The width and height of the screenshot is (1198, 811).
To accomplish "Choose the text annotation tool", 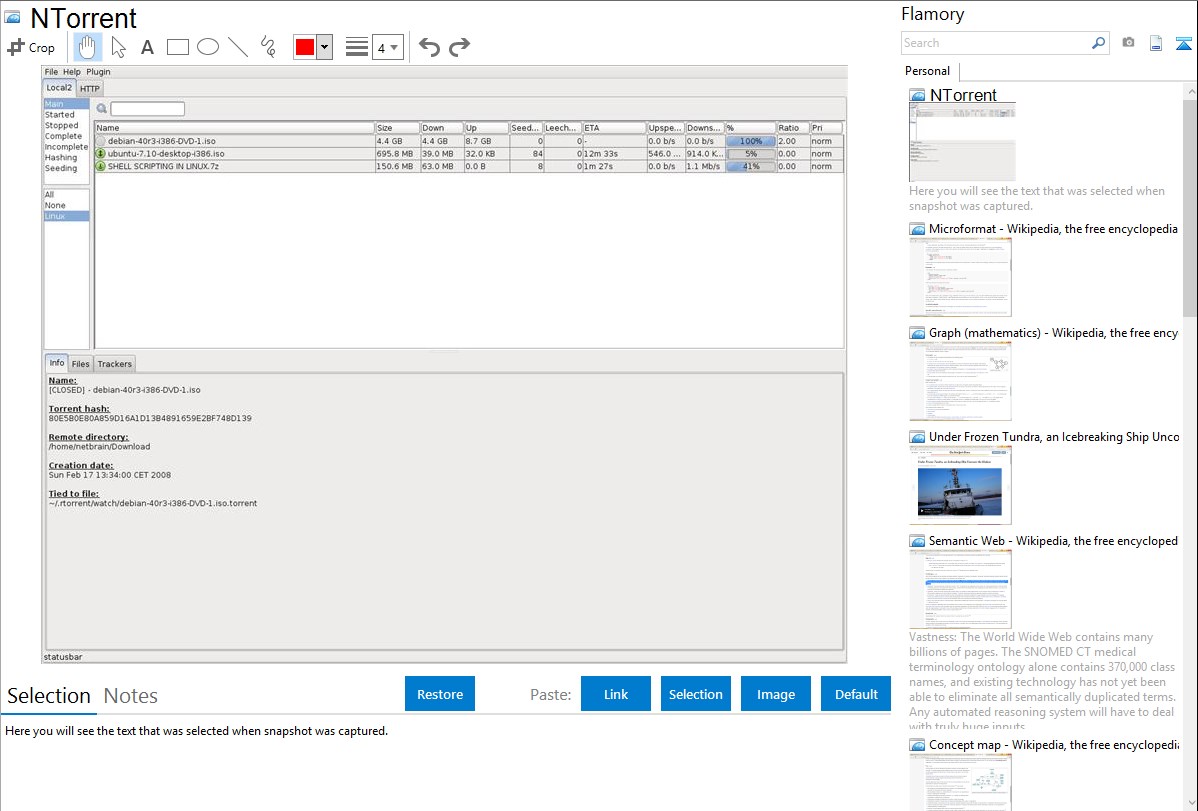I will click(147, 47).
